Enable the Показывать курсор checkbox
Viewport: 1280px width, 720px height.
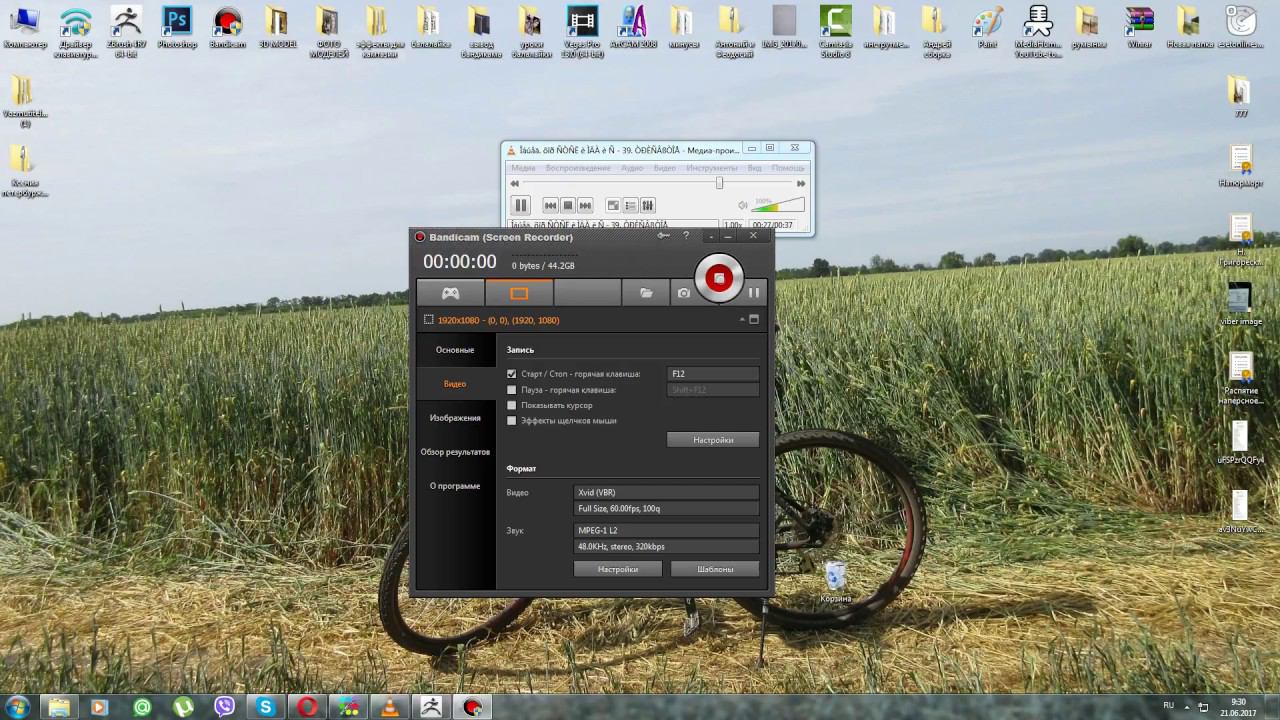pos(512,405)
